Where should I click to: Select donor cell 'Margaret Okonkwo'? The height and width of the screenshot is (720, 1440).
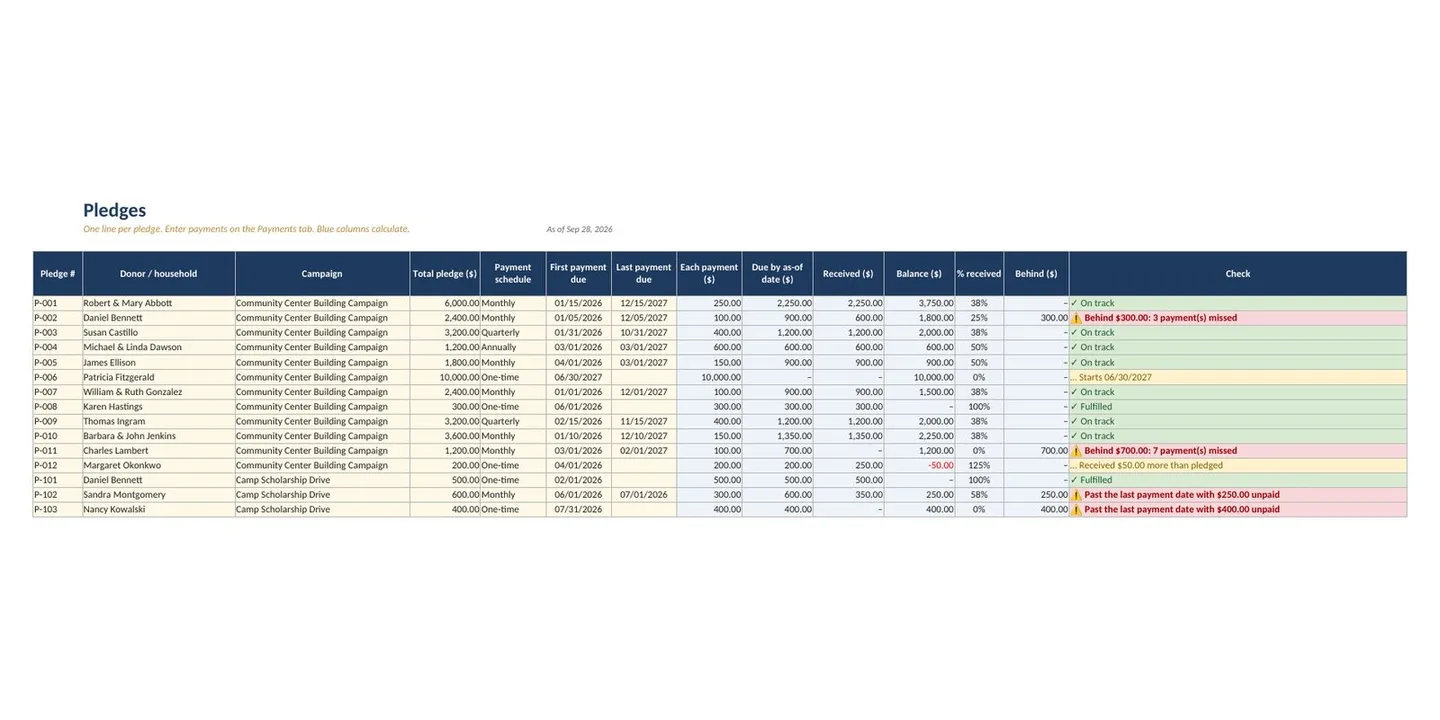point(159,466)
